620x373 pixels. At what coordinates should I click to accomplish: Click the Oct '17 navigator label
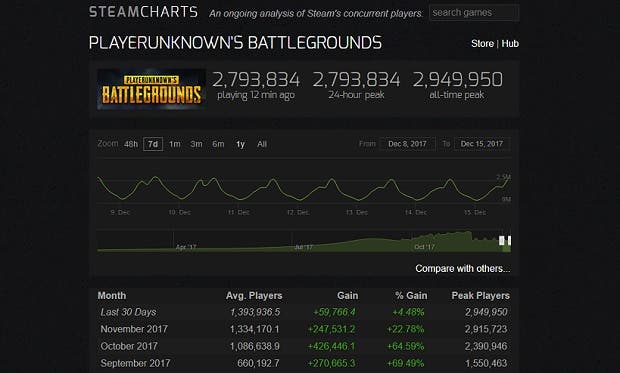point(424,247)
